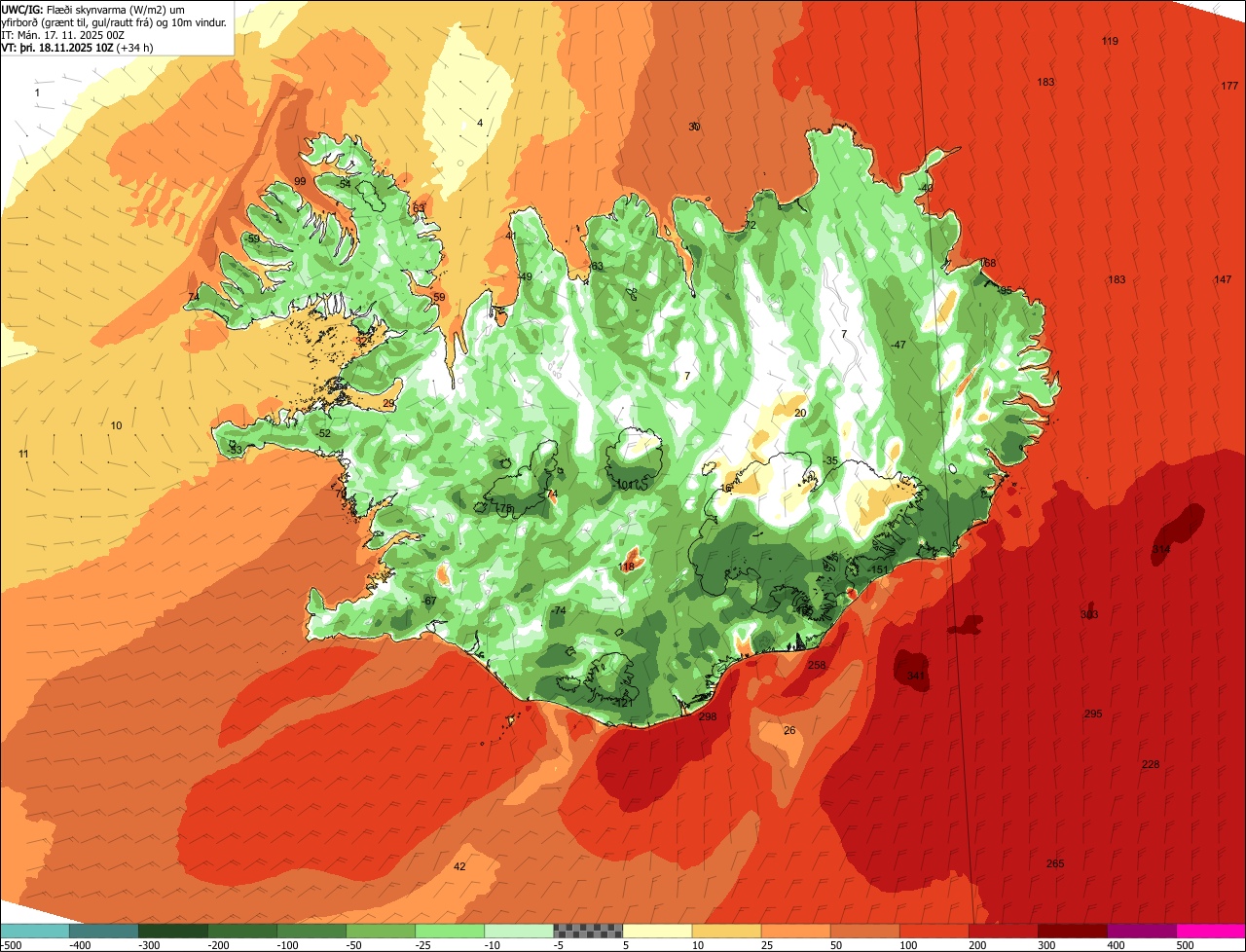Click the flux value 147 on the map
The image size is (1246, 952).
(x=1224, y=279)
